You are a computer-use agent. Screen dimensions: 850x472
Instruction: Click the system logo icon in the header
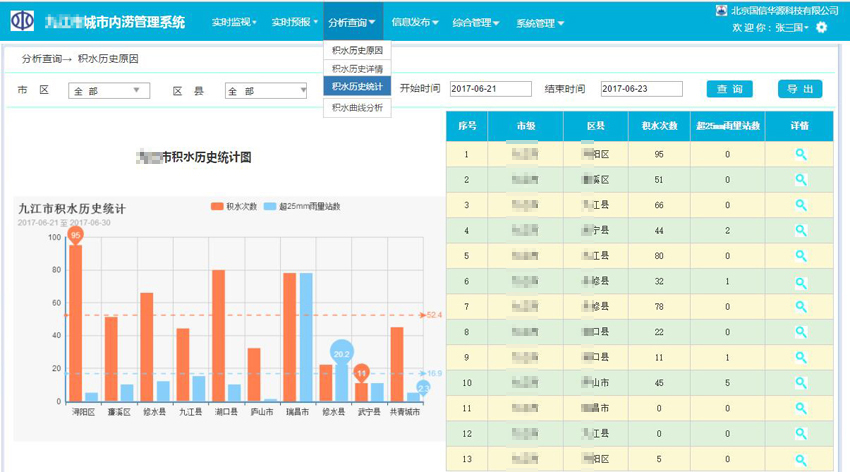pyautogui.click(x=21, y=21)
